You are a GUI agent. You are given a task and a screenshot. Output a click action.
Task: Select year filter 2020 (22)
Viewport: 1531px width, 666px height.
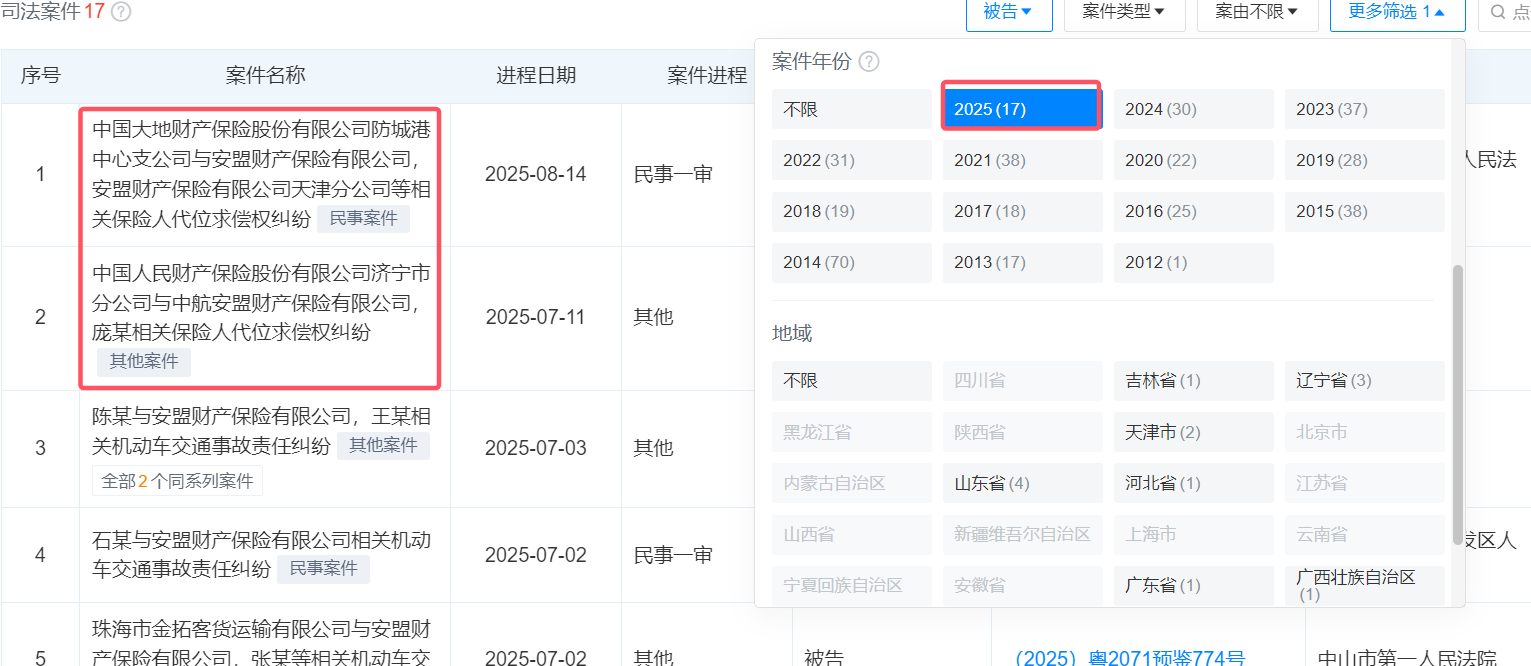tap(1194, 160)
